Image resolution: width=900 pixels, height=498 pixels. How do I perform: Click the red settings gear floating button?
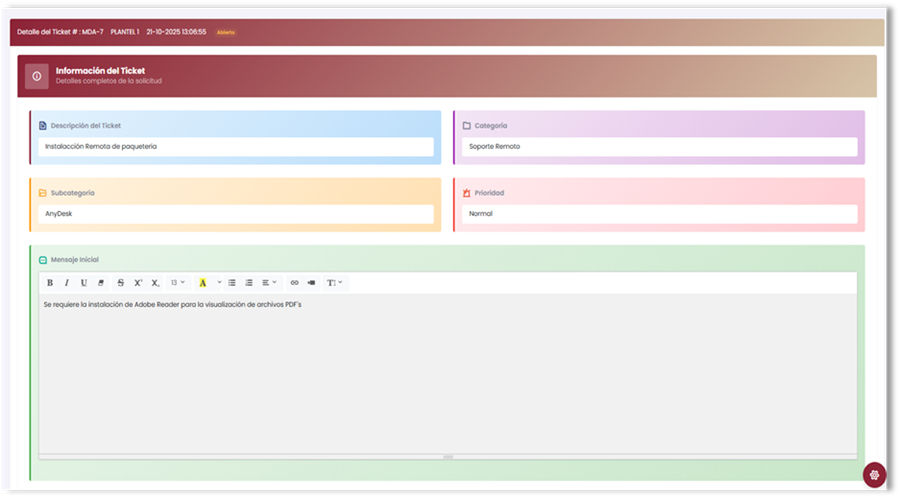pos(874,474)
